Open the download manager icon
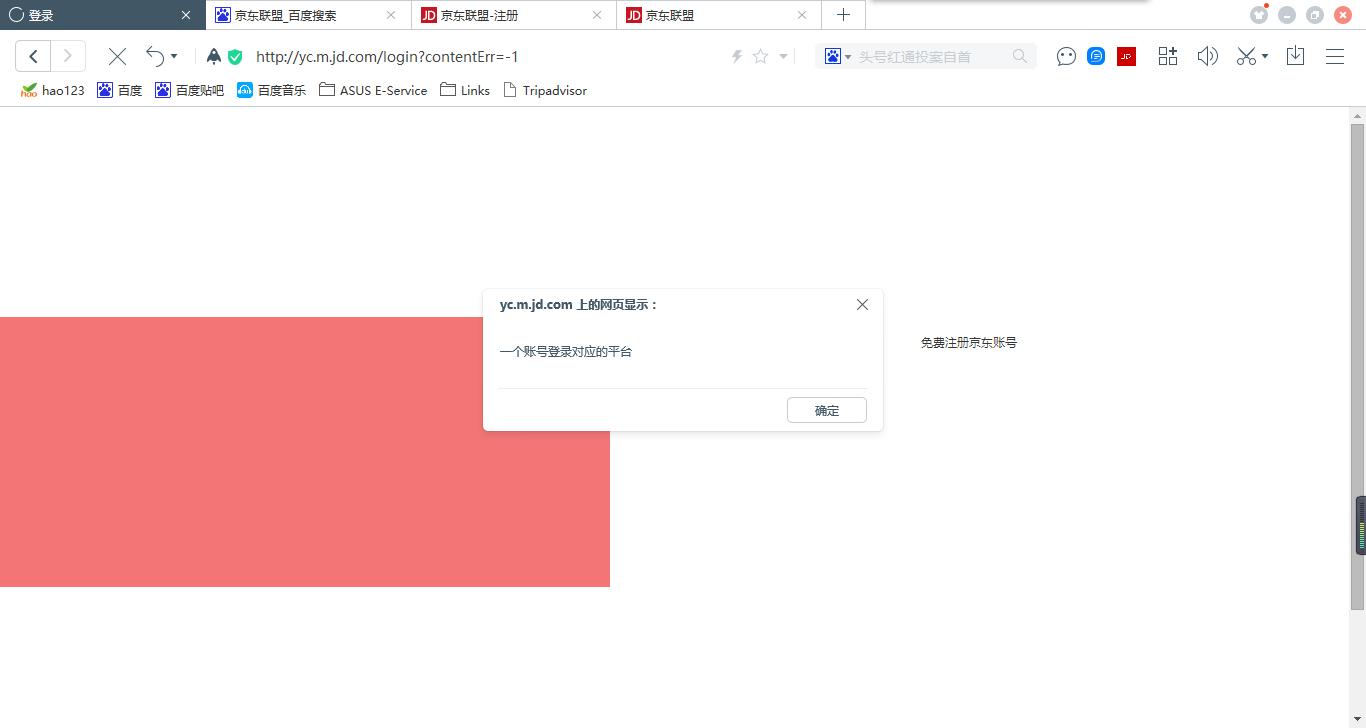 point(1295,56)
